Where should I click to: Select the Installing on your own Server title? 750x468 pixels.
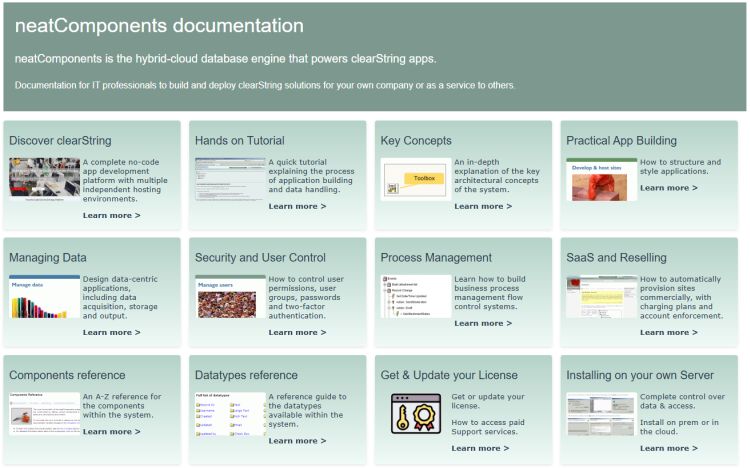point(640,375)
